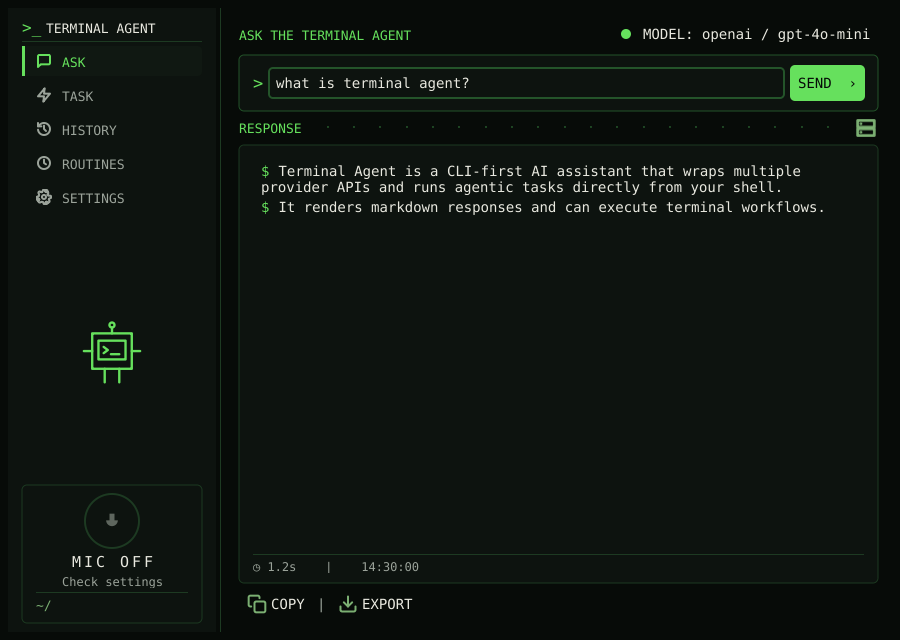Image resolution: width=900 pixels, height=640 pixels.
Task: Click the green model status indicator dot
Action: [x=626, y=34]
